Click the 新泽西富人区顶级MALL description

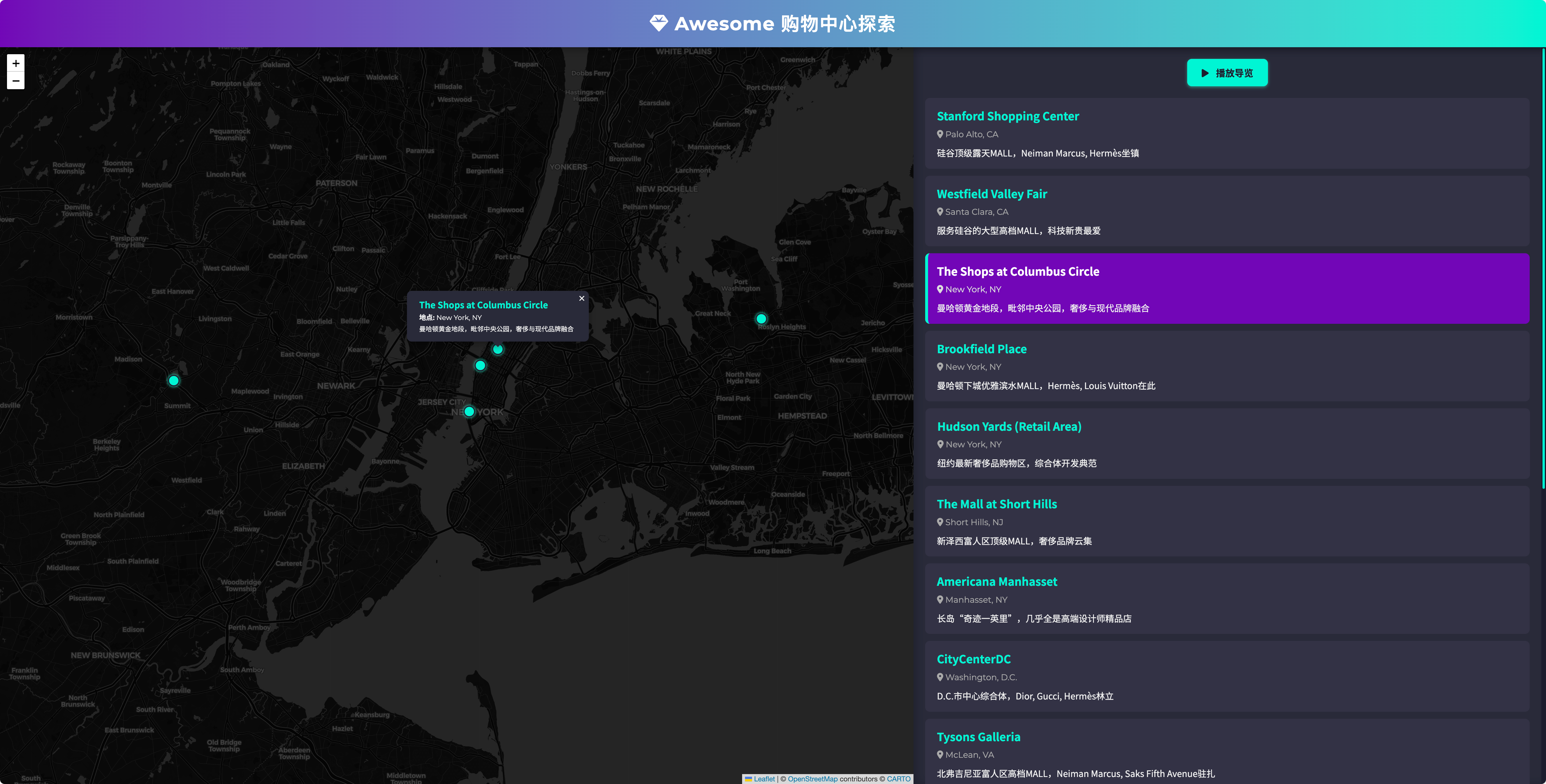pos(1014,541)
